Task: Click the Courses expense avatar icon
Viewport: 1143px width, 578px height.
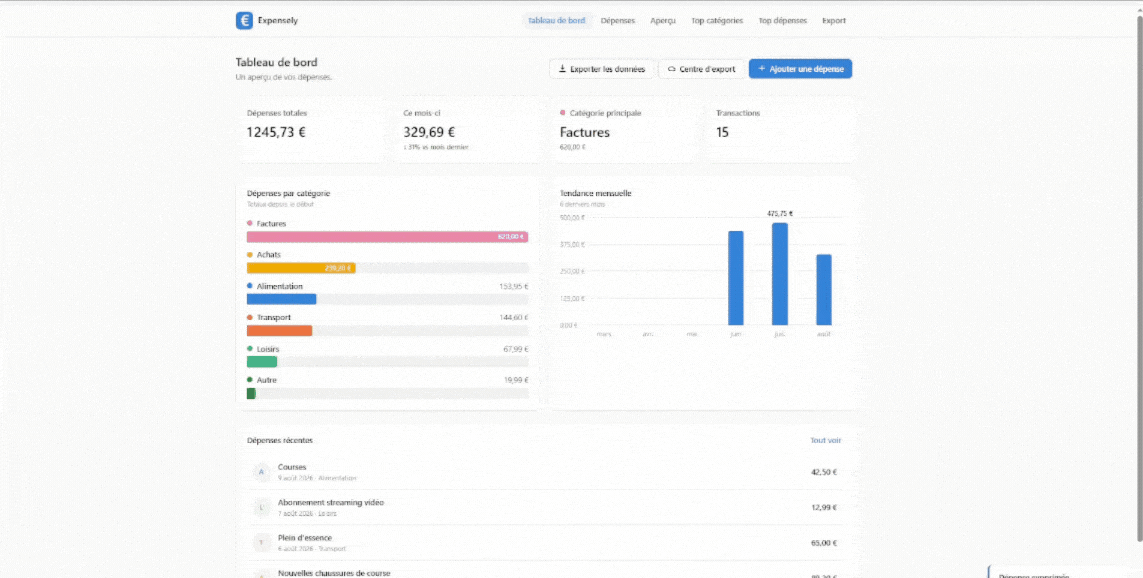Action: click(261, 472)
